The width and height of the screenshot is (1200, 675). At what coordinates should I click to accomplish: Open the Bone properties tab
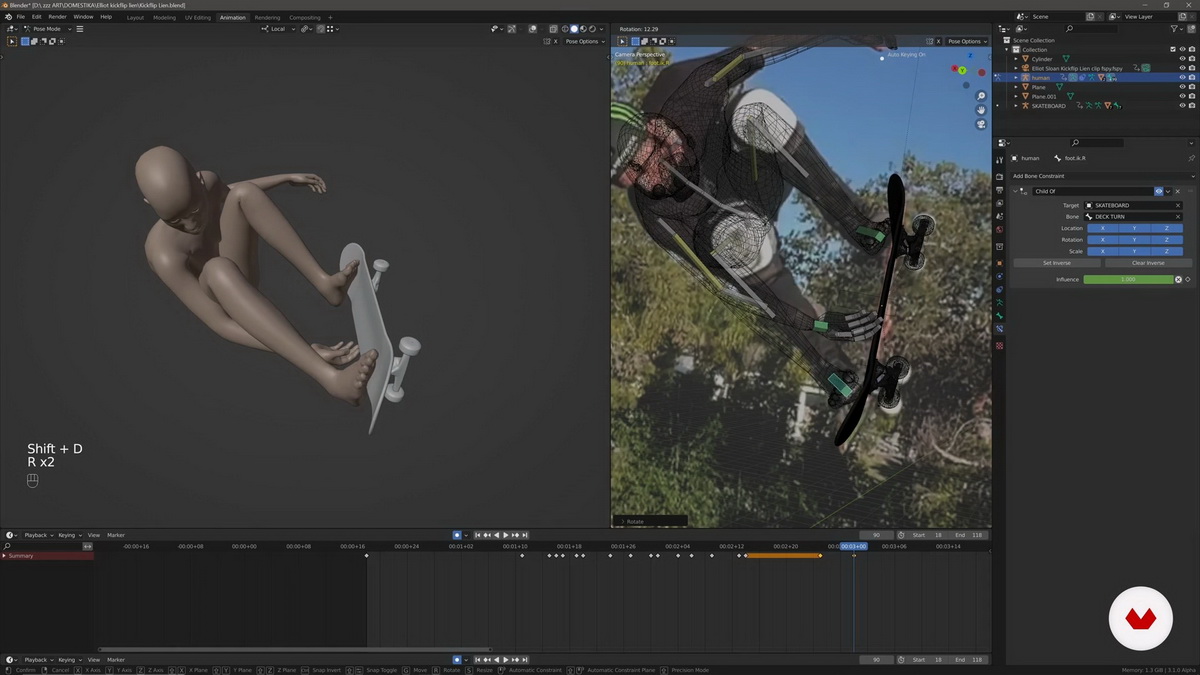[999, 315]
